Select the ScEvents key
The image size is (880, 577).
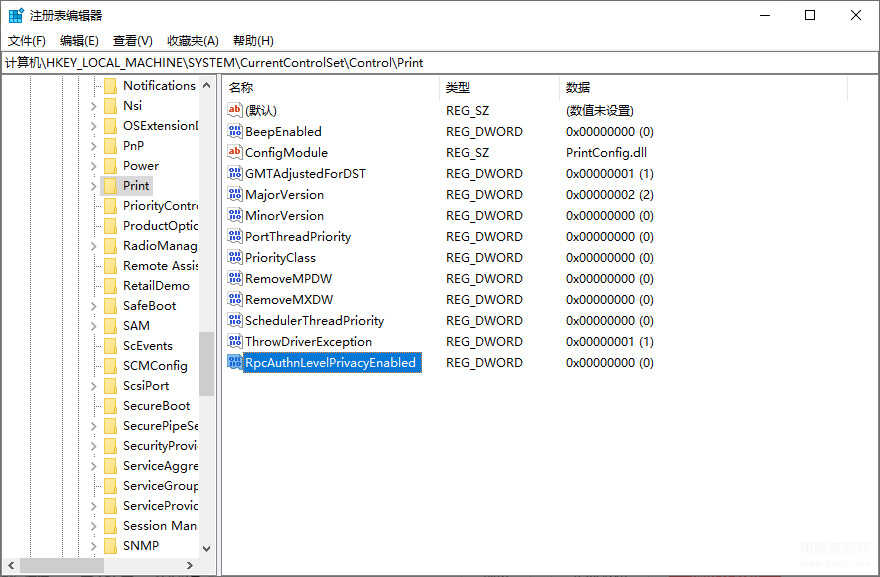148,346
